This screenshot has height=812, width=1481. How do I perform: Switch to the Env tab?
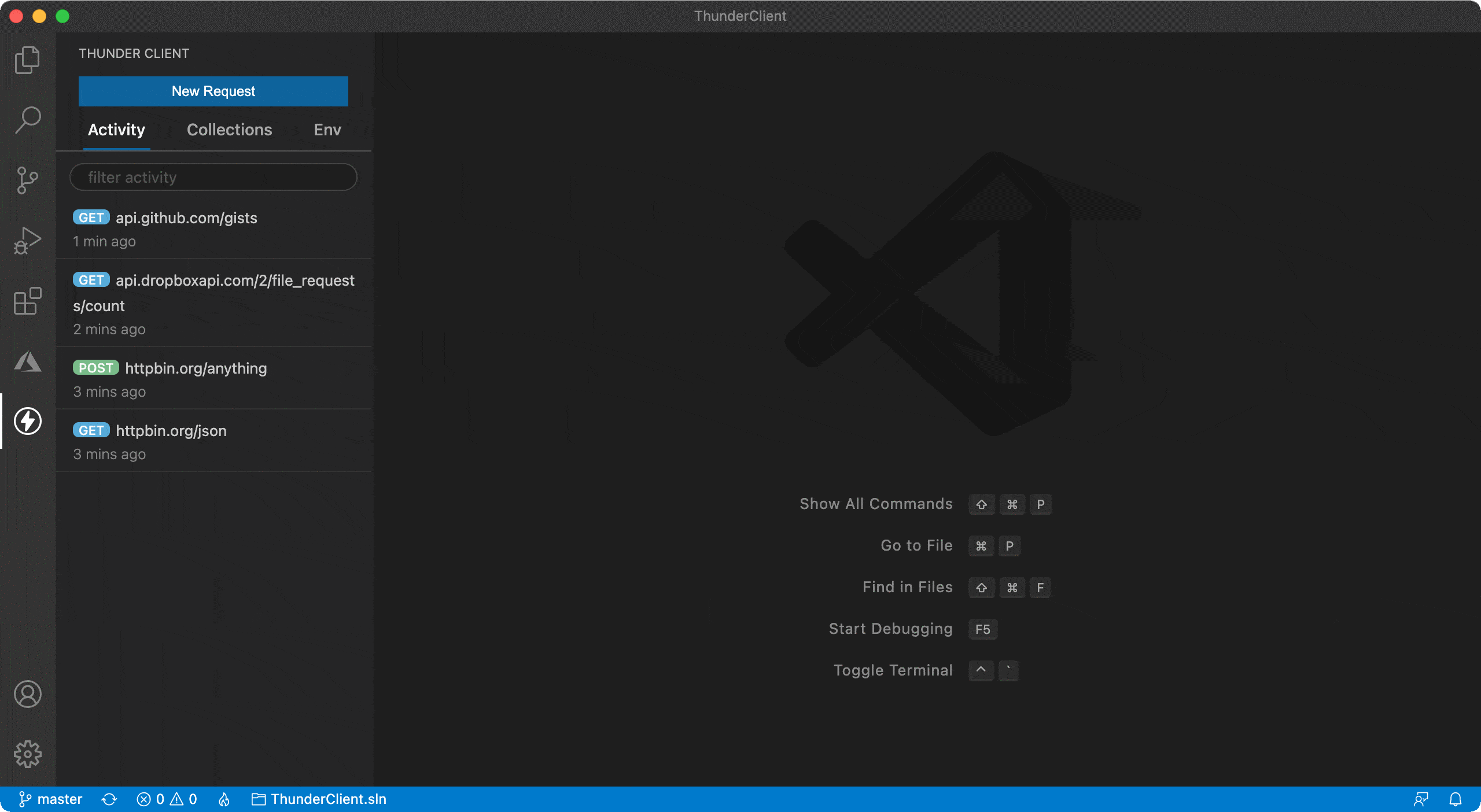pos(327,130)
